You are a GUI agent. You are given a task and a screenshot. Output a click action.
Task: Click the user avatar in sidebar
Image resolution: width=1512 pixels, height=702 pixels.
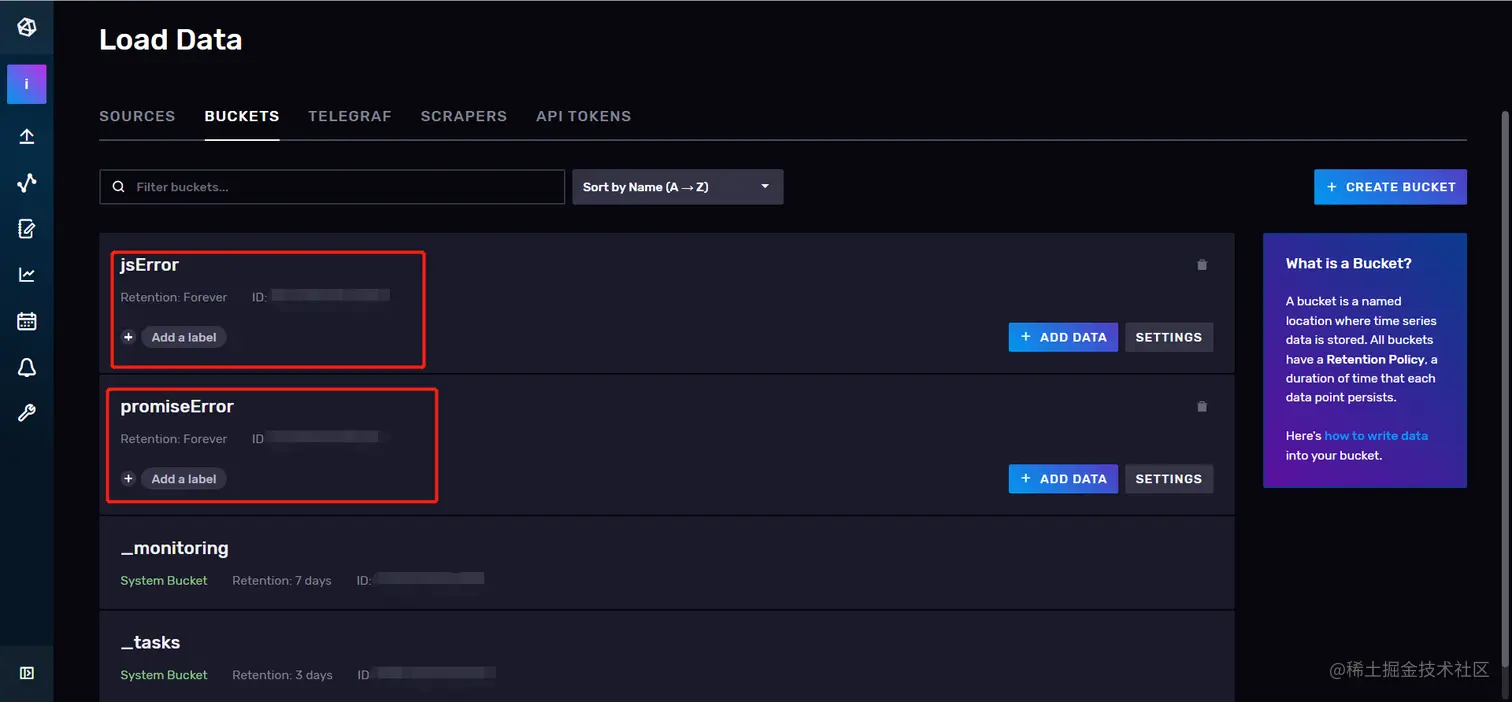(27, 85)
